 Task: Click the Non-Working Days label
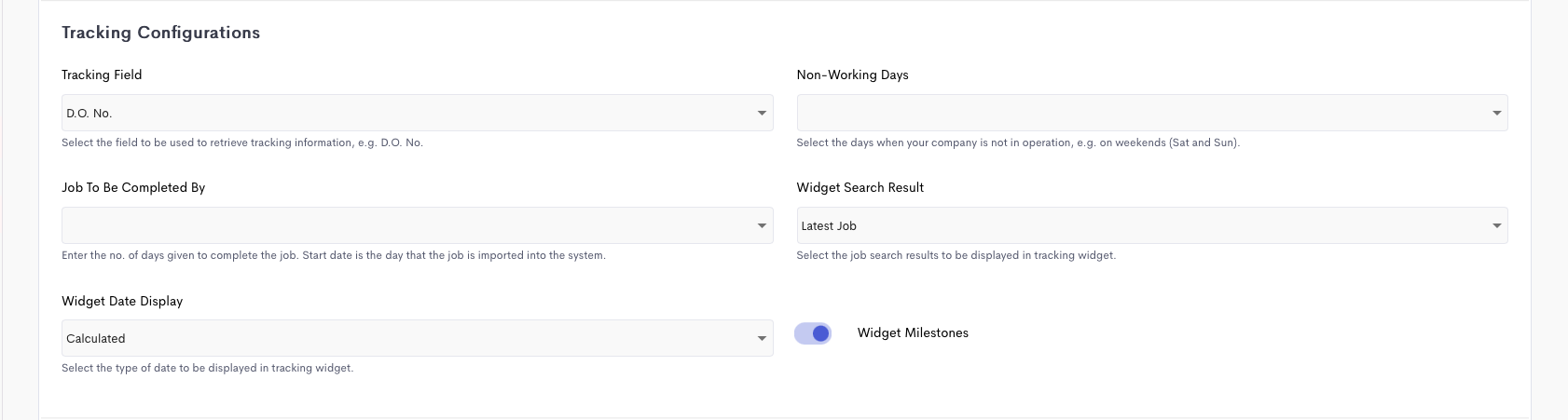click(852, 75)
